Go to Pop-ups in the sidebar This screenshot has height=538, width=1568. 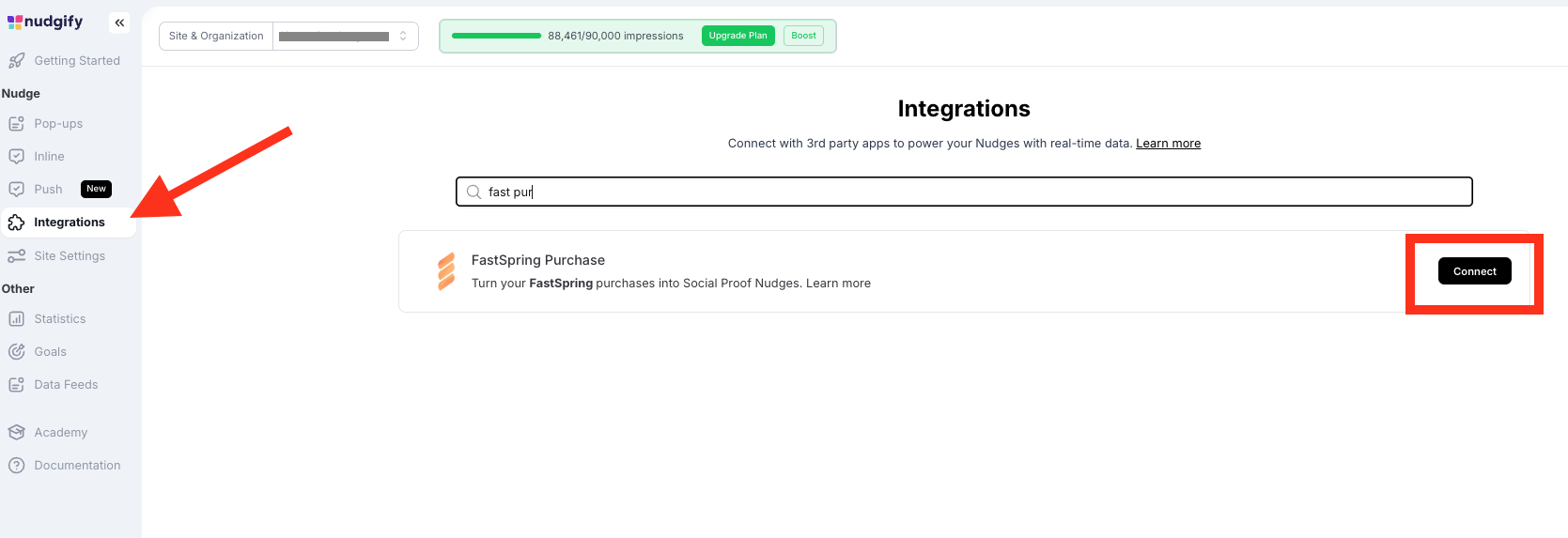(58, 124)
